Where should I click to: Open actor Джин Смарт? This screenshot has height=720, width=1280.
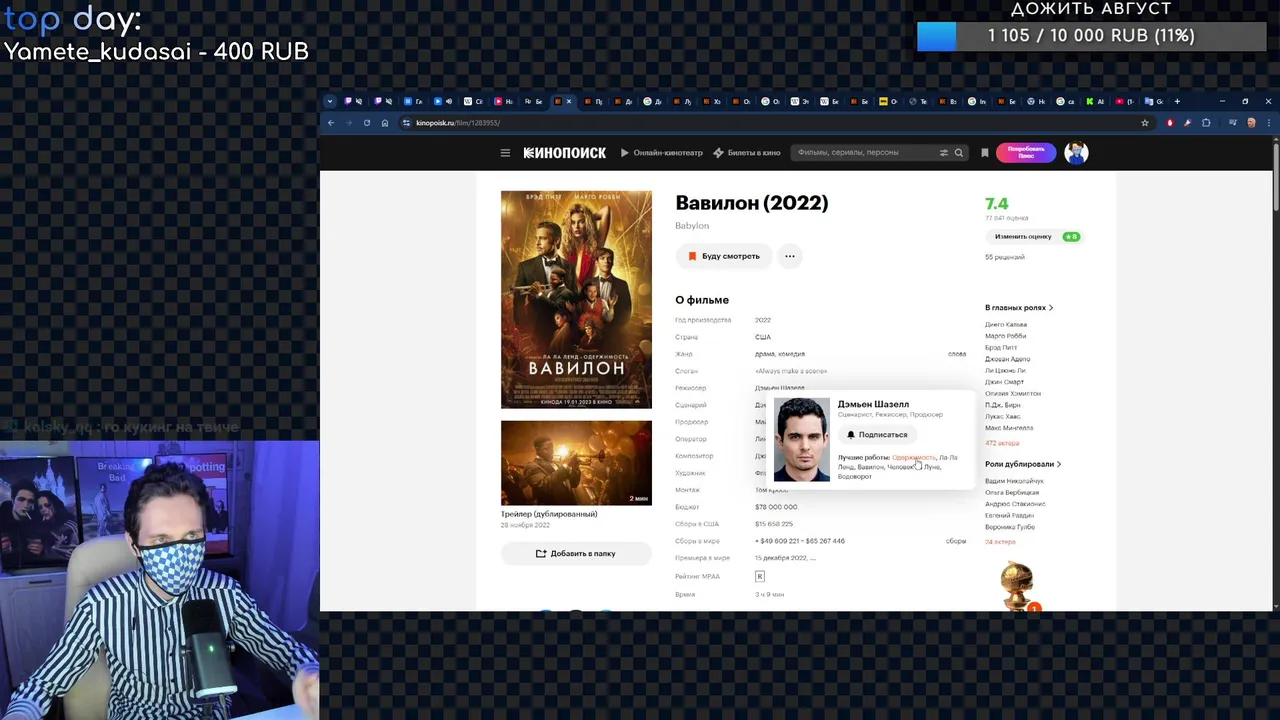(x=1004, y=382)
